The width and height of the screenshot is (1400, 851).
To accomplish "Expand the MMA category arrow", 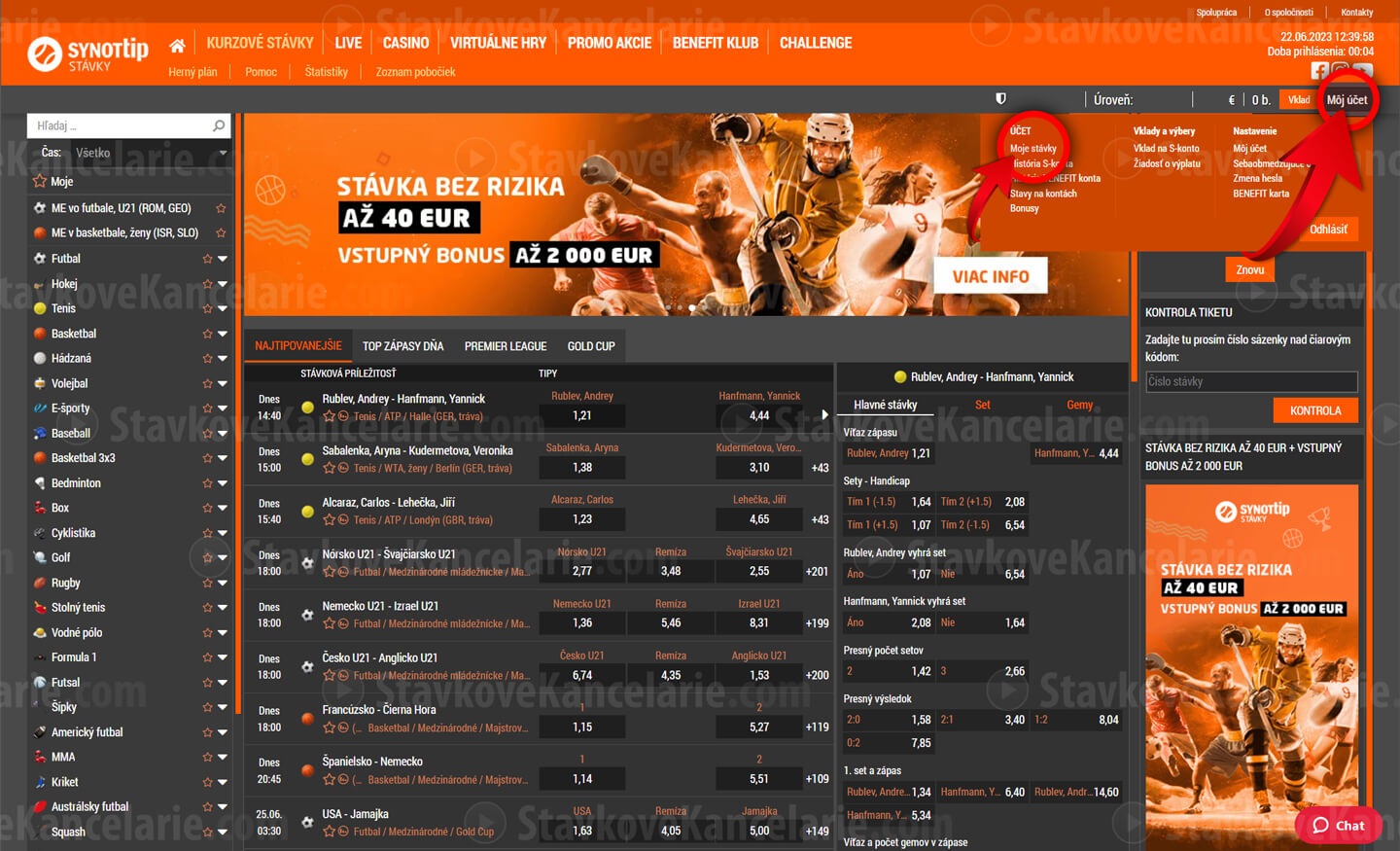I will click(223, 757).
